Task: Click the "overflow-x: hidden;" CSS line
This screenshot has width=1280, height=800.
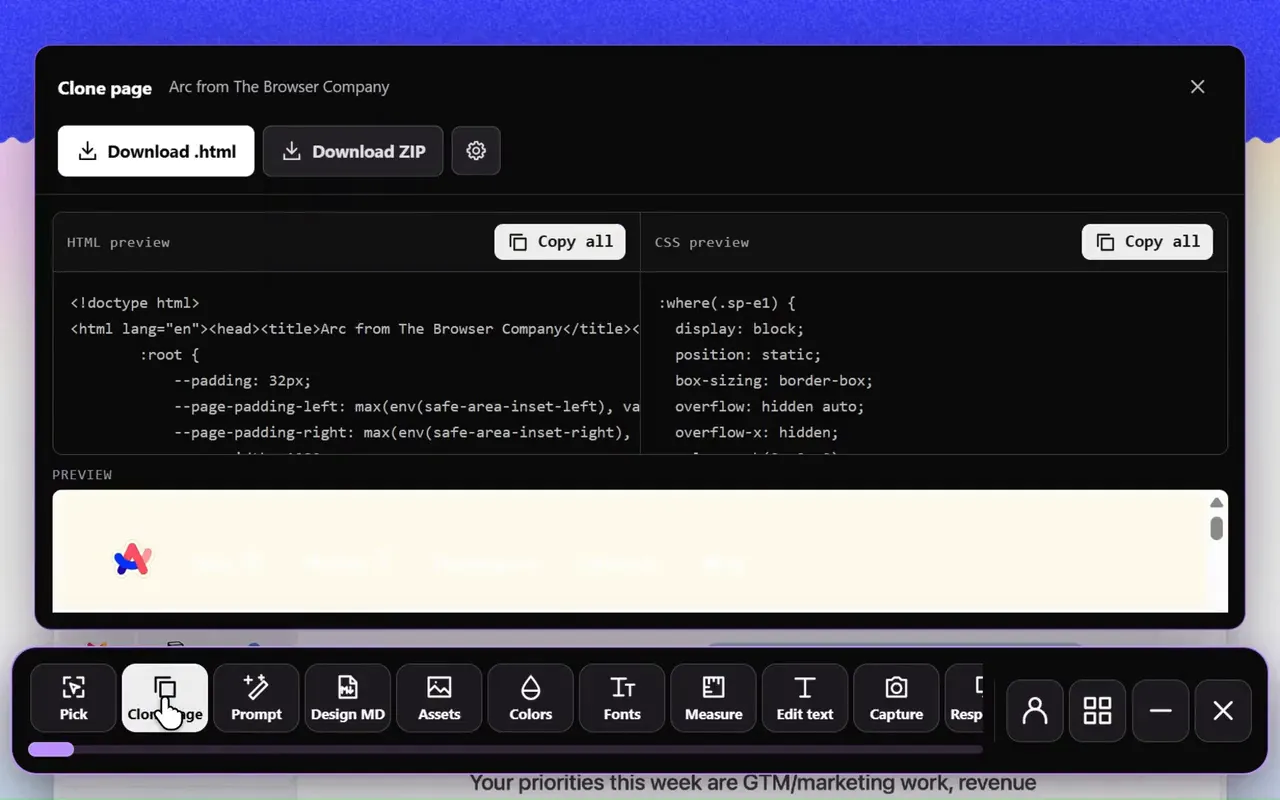Action: click(757, 433)
